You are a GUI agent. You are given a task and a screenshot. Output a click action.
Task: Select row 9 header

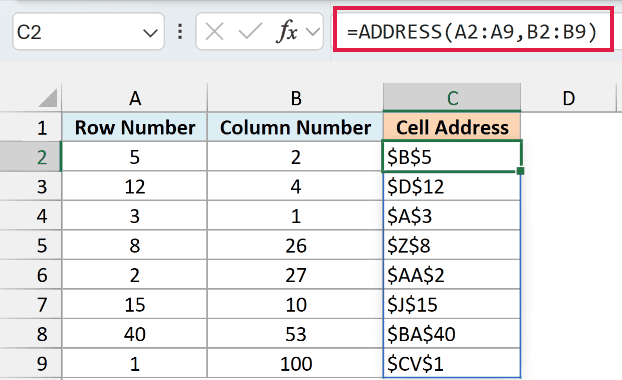tap(31, 363)
